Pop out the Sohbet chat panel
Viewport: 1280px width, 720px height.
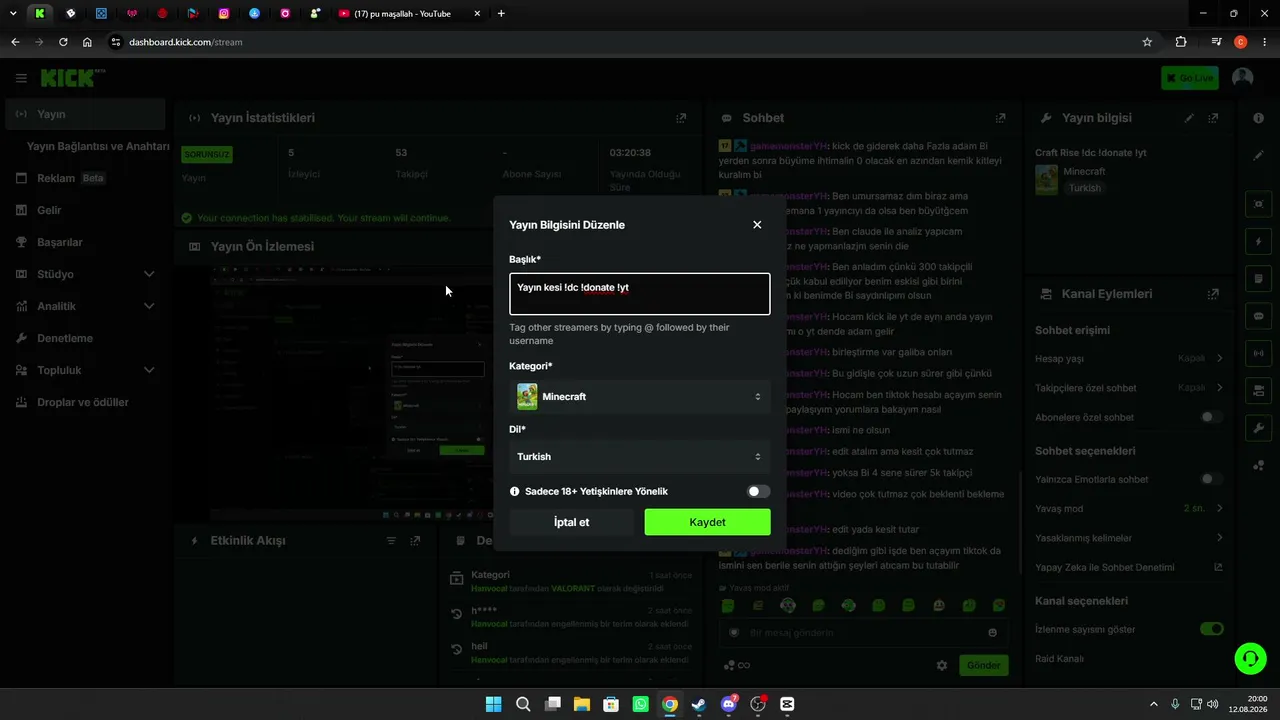pyautogui.click(x=1000, y=118)
